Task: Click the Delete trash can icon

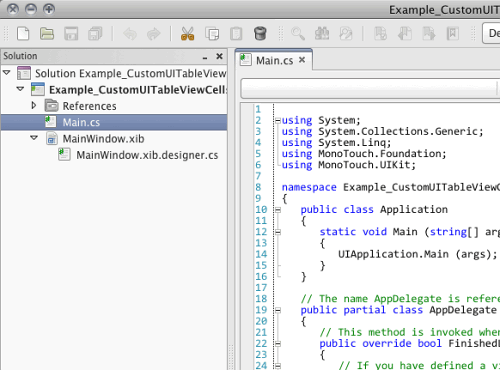Action: click(260, 33)
